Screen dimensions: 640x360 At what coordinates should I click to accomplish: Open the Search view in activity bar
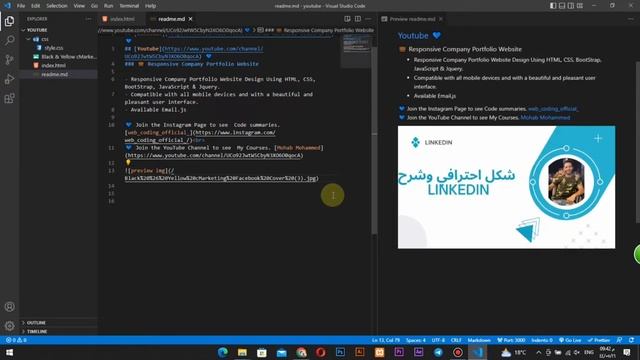[x=9, y=40]
